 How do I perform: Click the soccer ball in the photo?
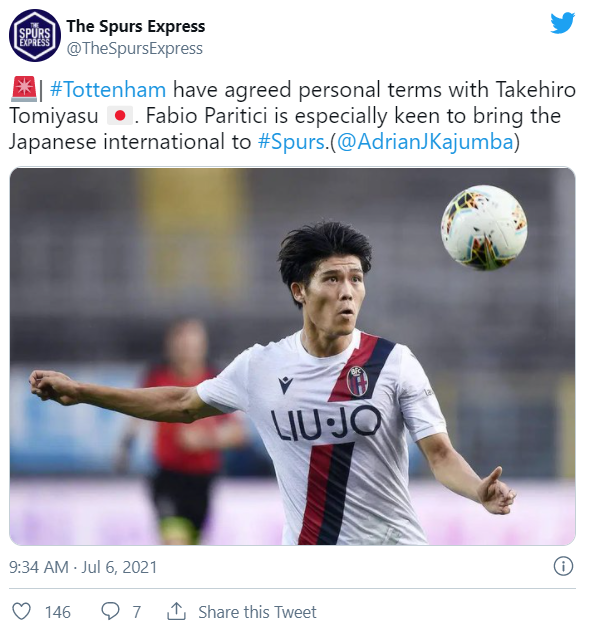(x=484, y=227)
